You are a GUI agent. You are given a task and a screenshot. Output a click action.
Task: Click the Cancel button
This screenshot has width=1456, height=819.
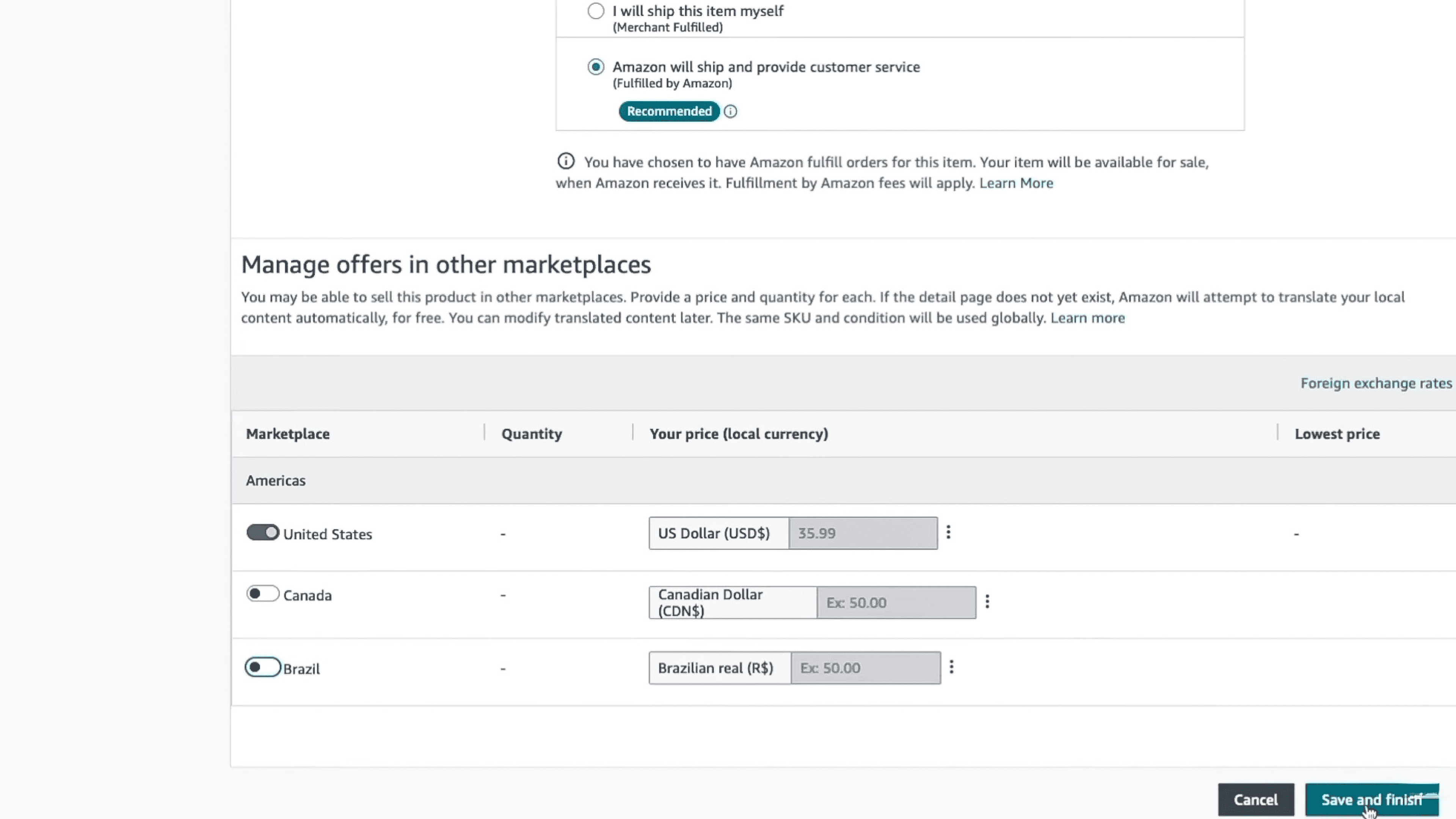[1255, 799]
